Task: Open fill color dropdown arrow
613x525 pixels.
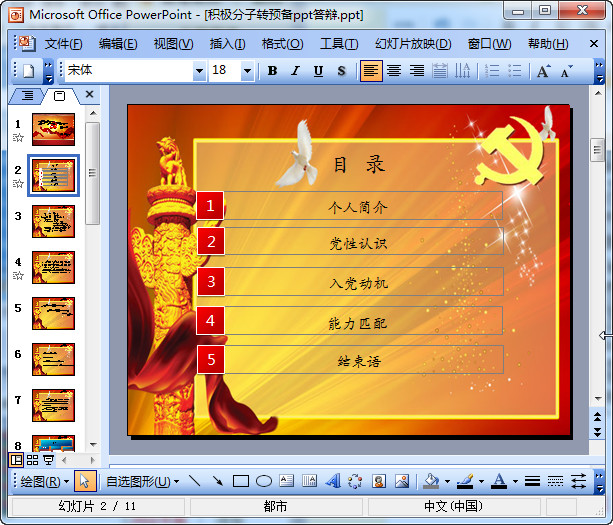Action: [x=447, y=481]
